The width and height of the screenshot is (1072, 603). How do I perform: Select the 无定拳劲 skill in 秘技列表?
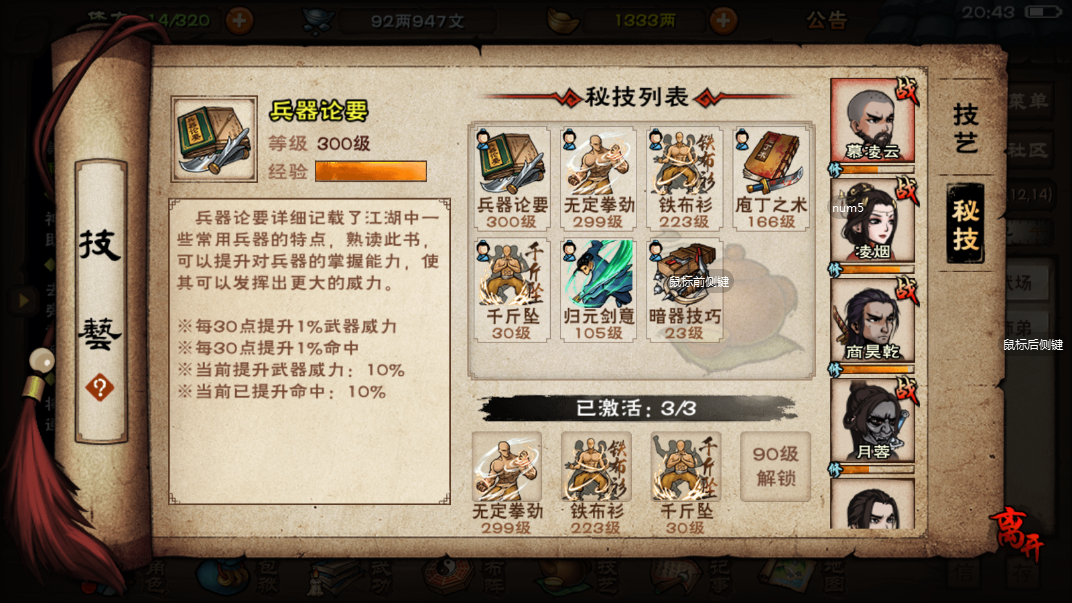tap(599, 178)
